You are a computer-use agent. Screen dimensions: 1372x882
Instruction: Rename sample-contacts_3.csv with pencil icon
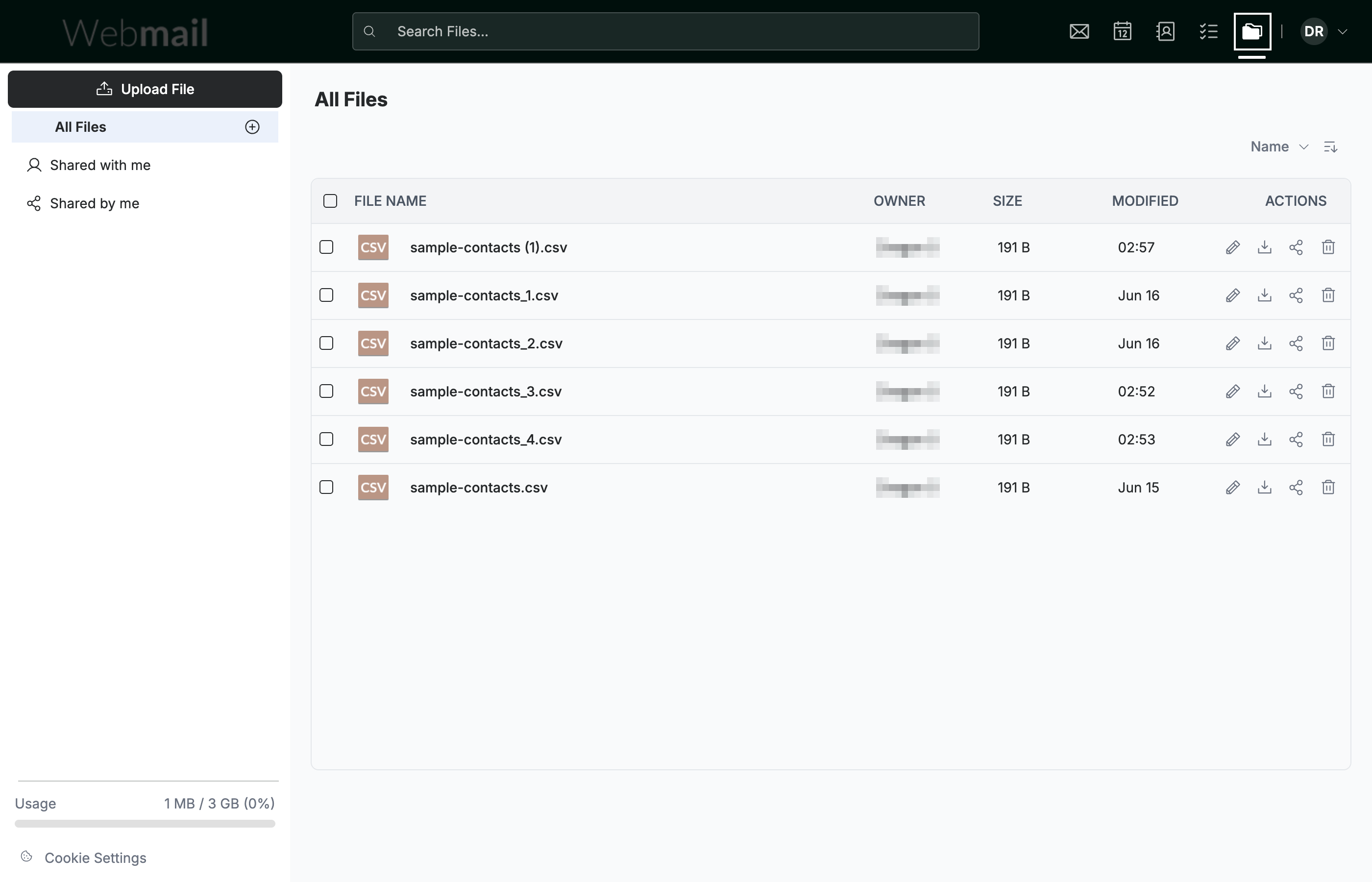pos(1233,392)
